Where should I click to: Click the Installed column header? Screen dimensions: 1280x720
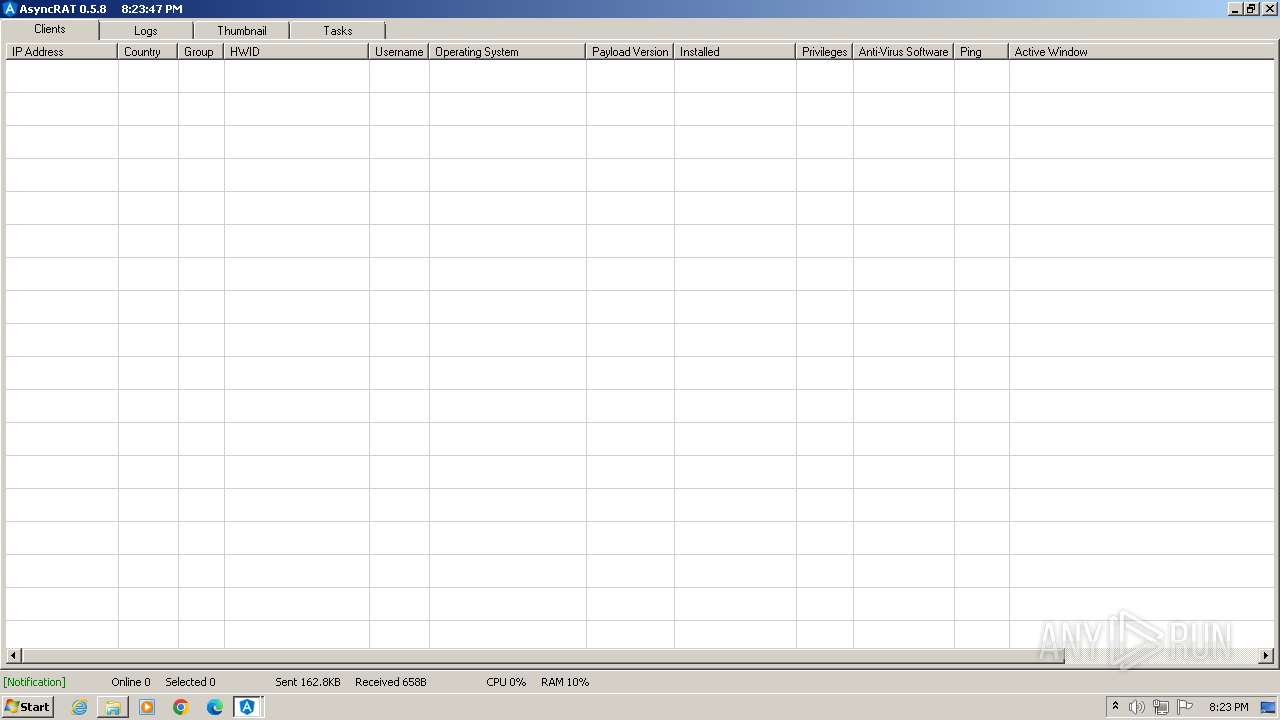[735, 52]
